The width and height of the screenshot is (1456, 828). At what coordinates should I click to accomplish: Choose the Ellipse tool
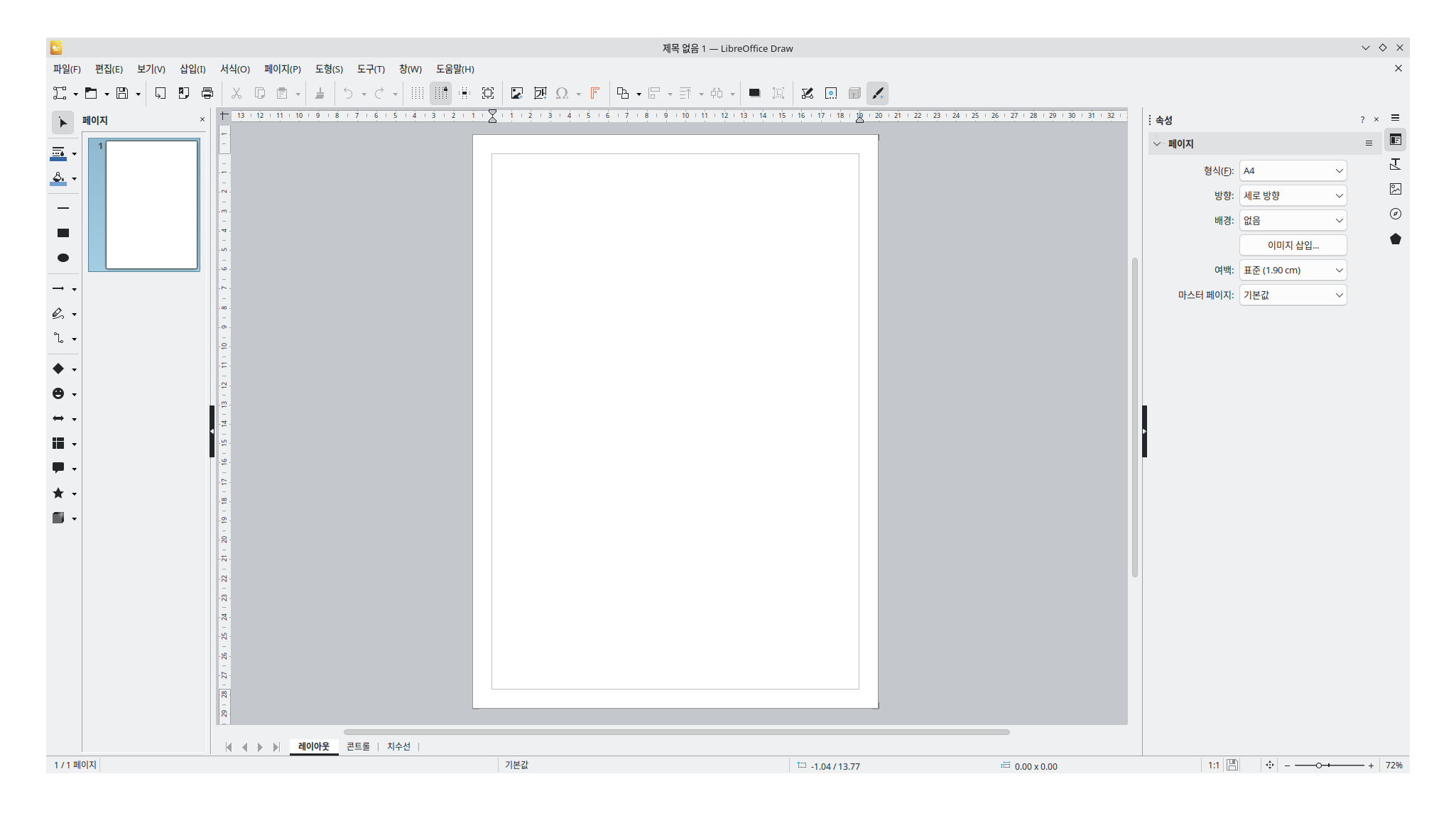63,258
